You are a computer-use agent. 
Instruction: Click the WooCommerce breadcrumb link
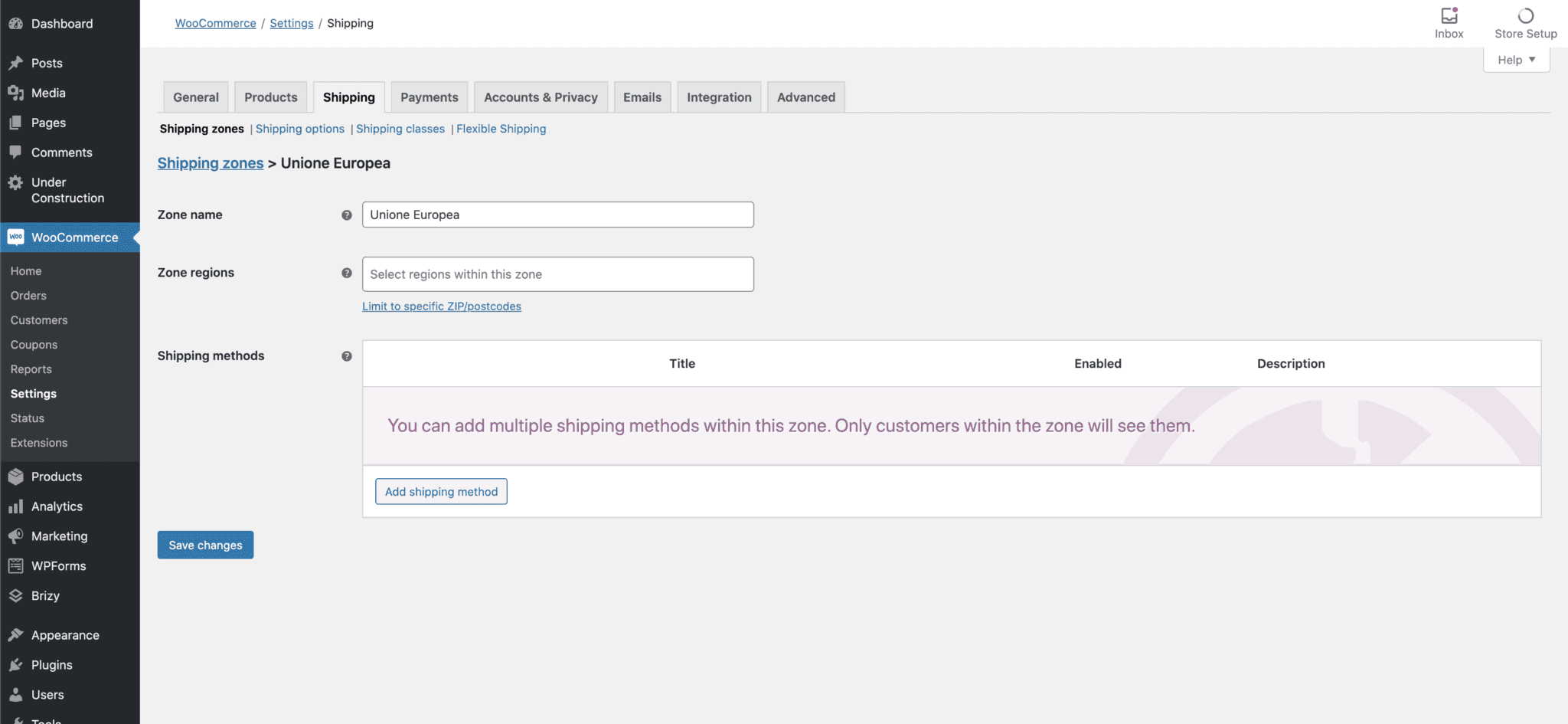coord(216,23)
